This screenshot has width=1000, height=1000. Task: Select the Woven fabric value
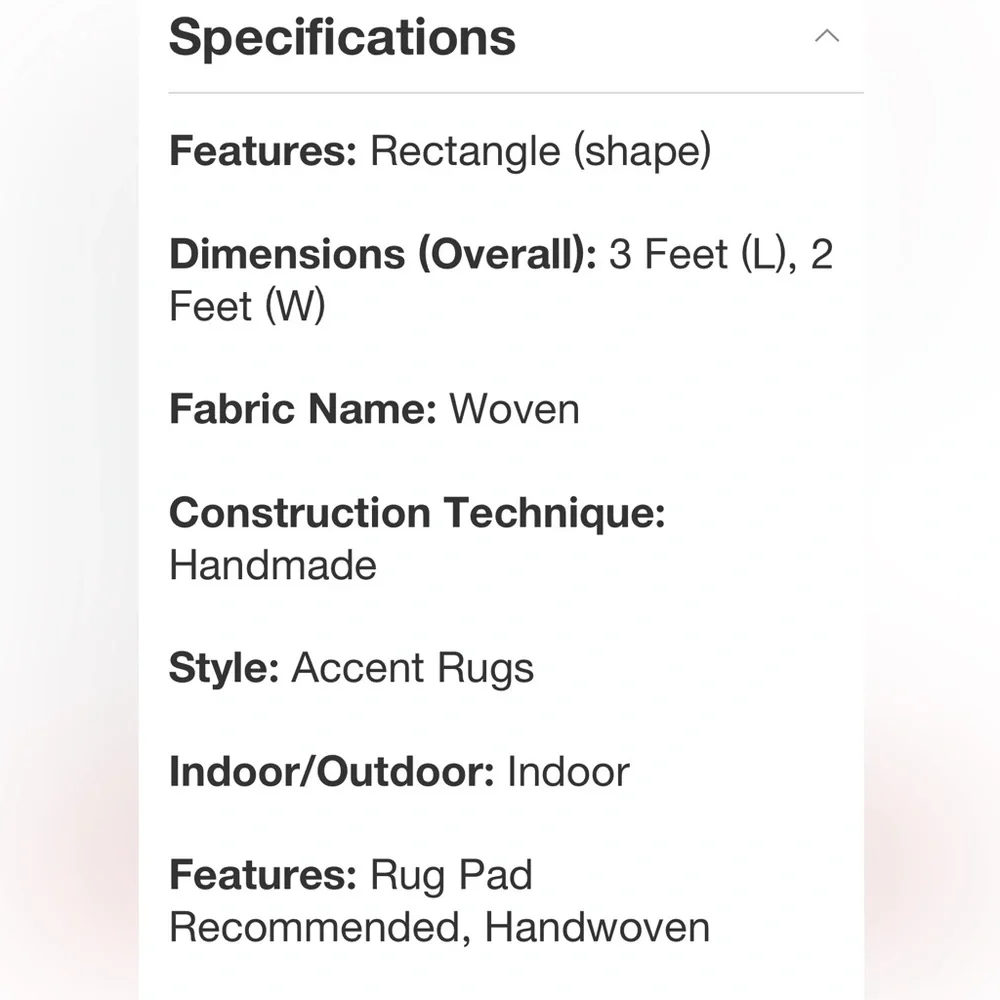[x=515, y=409]
